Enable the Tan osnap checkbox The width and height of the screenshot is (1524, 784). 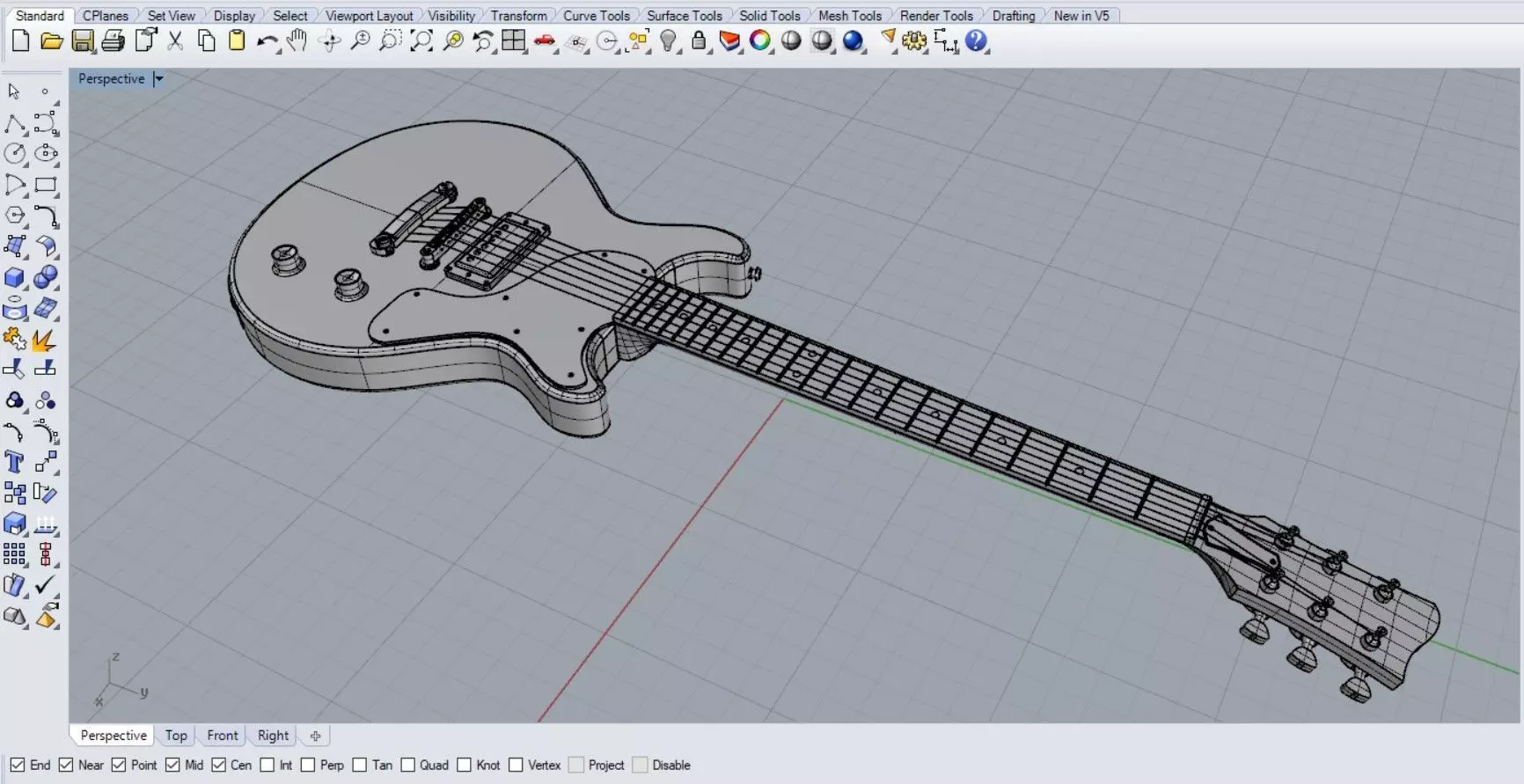pyautogui.click(x=359, y=765)
